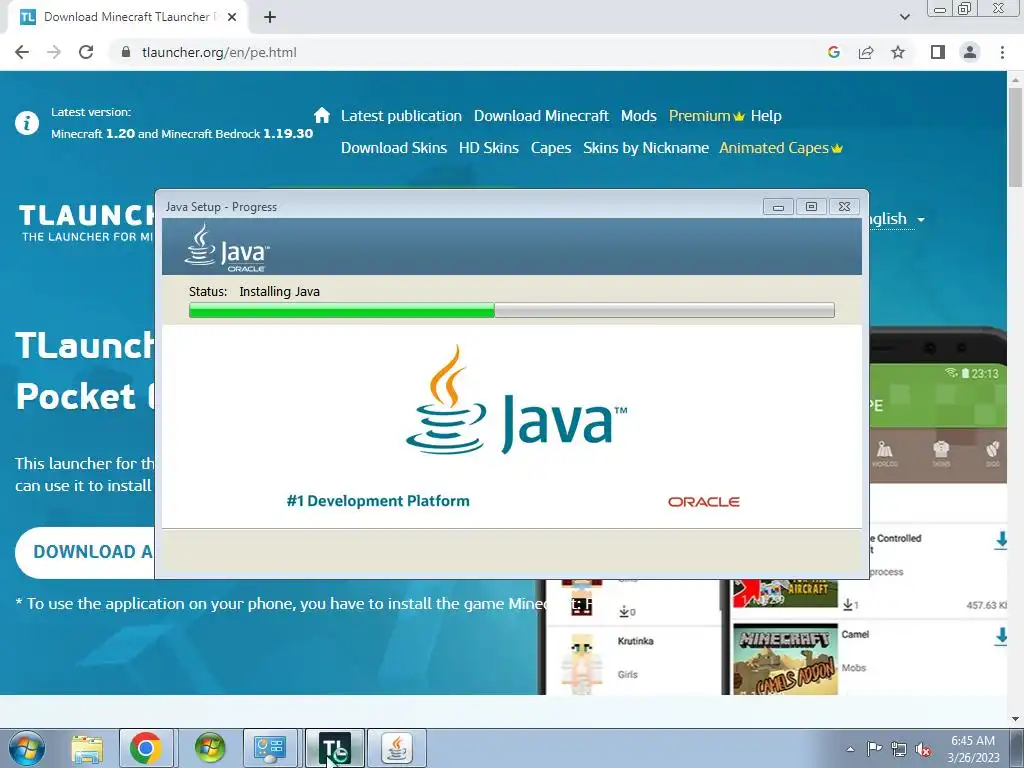
Task: Click the Camels Addon thumbnail
Action: pos(785,658)
